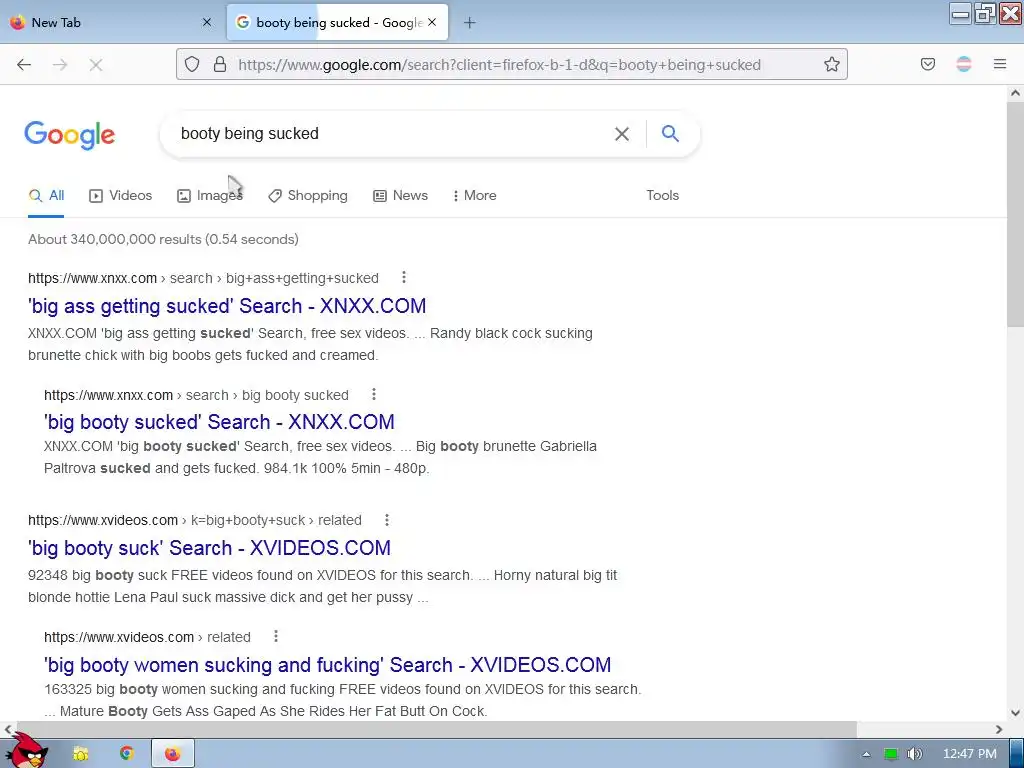The image size is (1024, 768).
Task: Click in the Google search input field
Action: tap(392, 134)
